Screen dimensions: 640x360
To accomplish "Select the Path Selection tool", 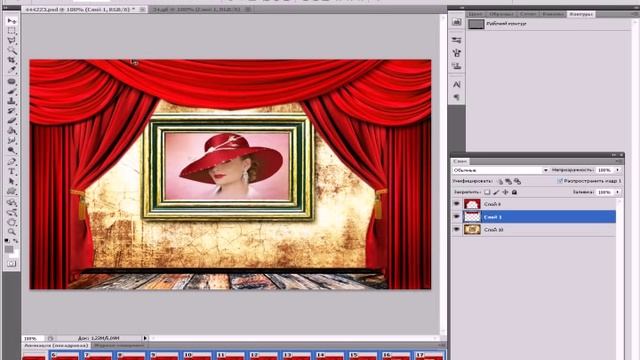I will (12, 181).
